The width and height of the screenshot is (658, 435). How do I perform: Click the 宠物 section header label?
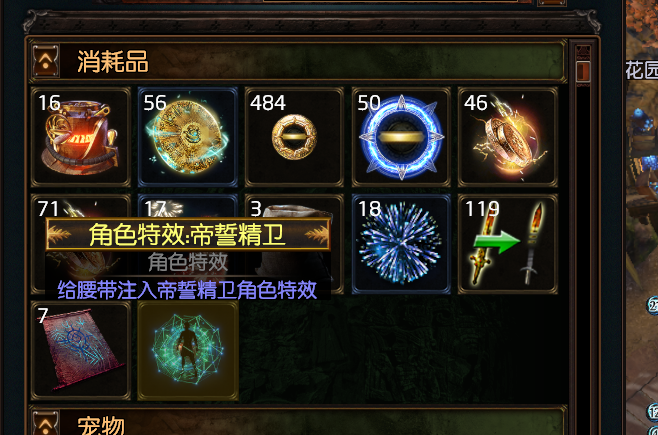(101, 425)
